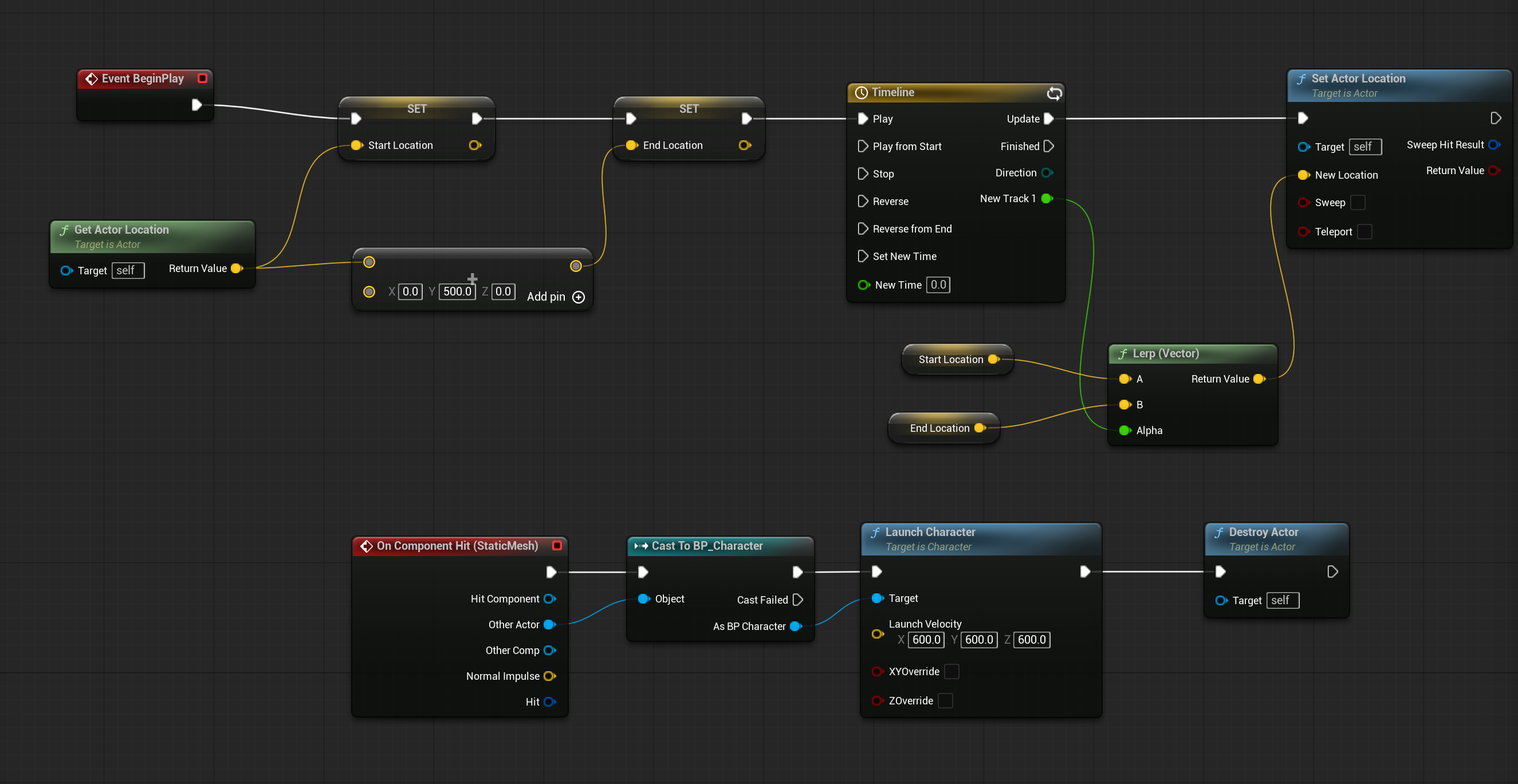Click Other Comp output pin
Image resolution: width=1518 pixels, height=784 pixels.
pyautogui.click(x=549, y=651)
